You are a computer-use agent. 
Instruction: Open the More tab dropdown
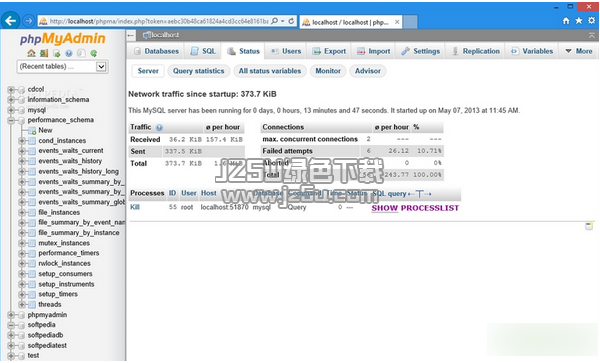coord(579,51)
